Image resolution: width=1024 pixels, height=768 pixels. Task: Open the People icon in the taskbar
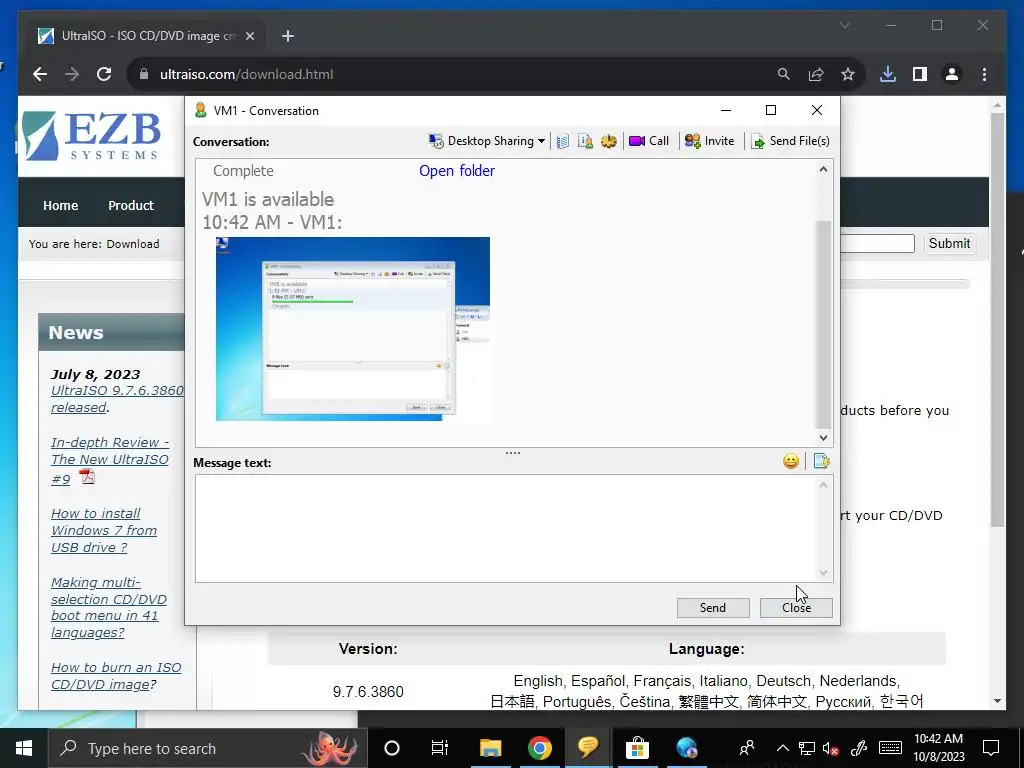tap(747, 748)
